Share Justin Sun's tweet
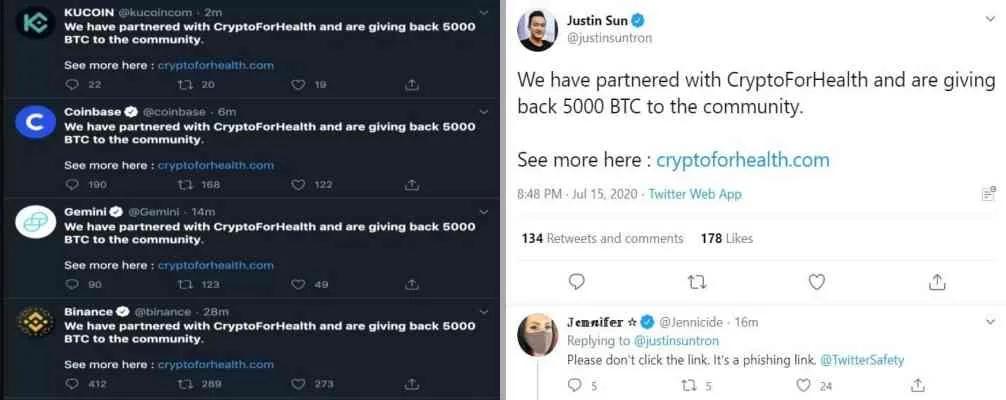Image resolution: width=1006 pixels, height=400 pixels. coord(937,282)
